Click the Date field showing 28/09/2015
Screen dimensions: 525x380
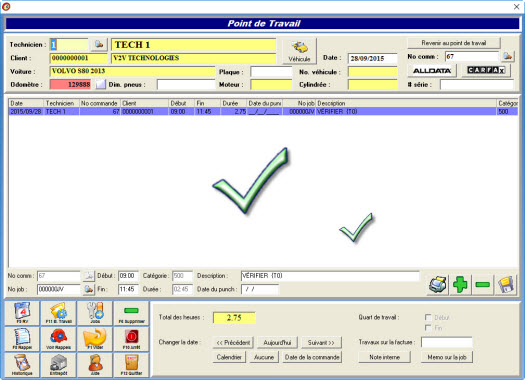click(372, 58)
